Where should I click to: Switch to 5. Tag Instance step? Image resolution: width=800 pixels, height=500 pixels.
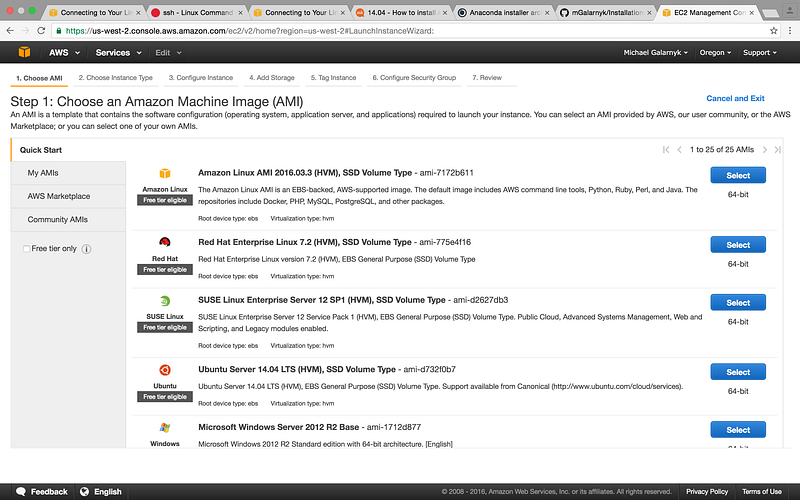click(334, 78)
